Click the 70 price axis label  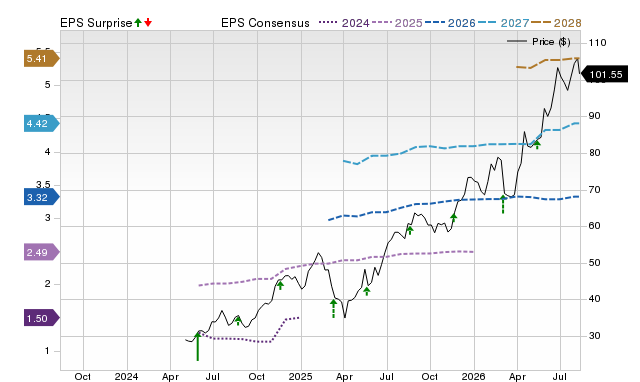[x=594, y=190]
